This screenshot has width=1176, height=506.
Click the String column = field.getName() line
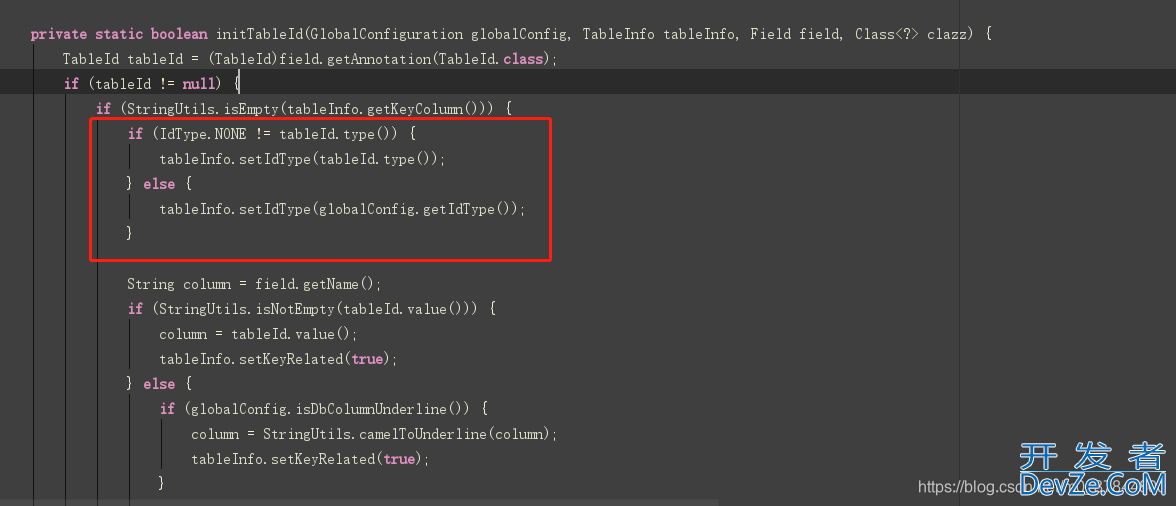pos(254,284)
